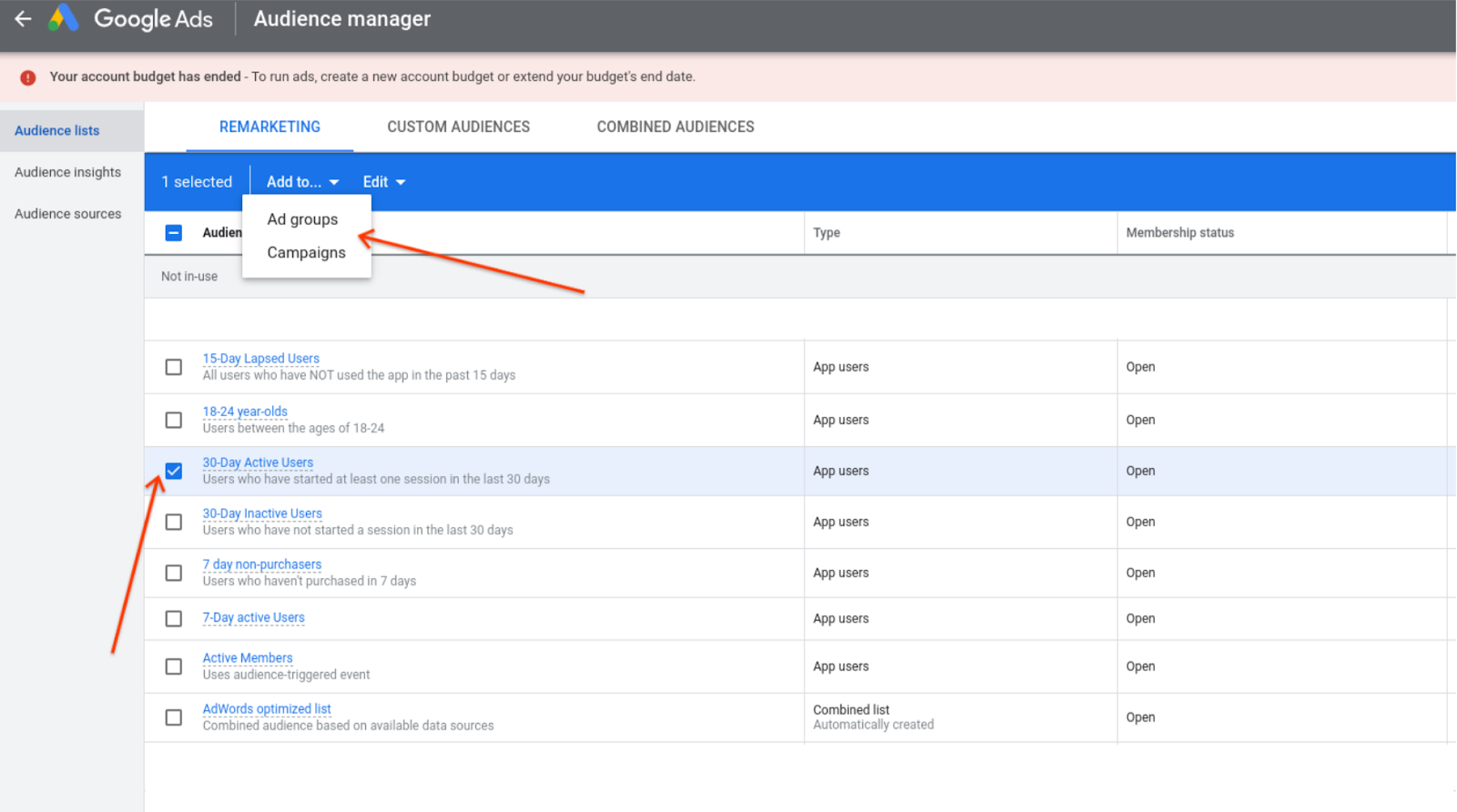Open the Active Members audience link
Image resolution: width=1457 pixels, height=812 pixels.
248,658
